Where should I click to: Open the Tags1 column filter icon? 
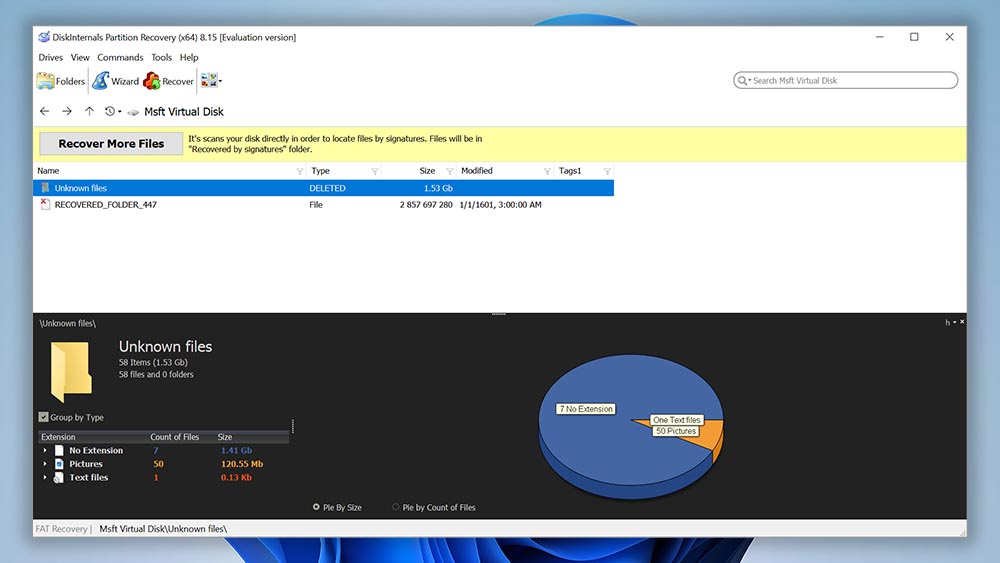607,172
